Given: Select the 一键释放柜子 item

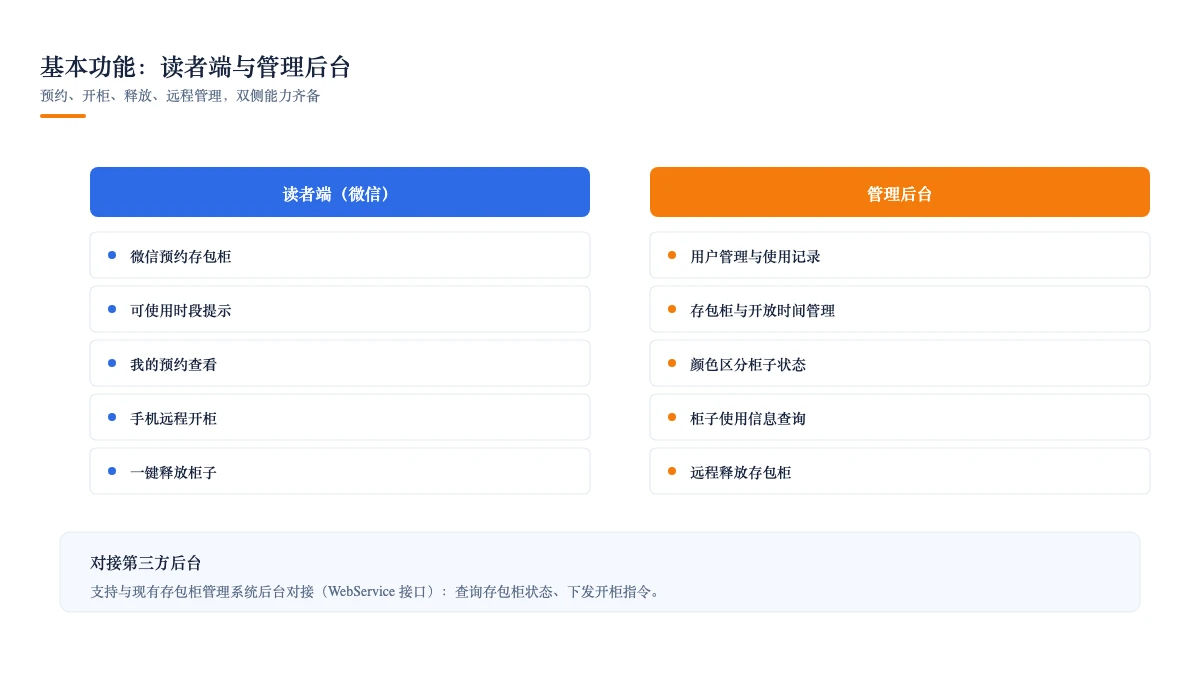Looking at the screenshot, I should click(x=340, y=471).
